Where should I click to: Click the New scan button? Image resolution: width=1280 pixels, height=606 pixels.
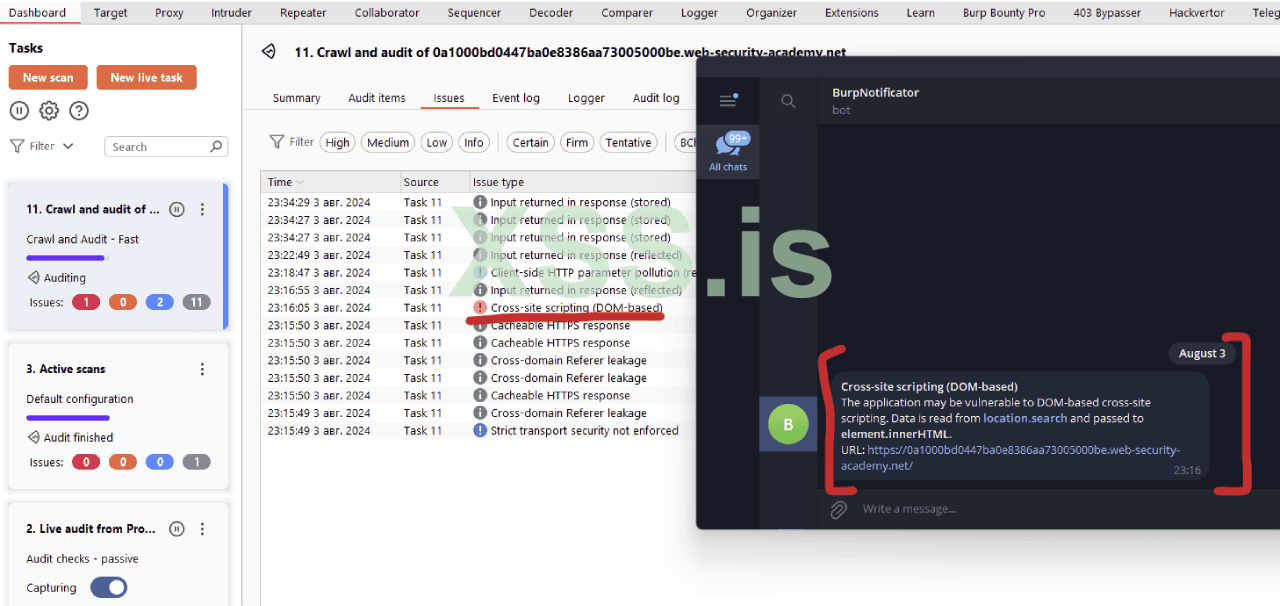(48, 77)
